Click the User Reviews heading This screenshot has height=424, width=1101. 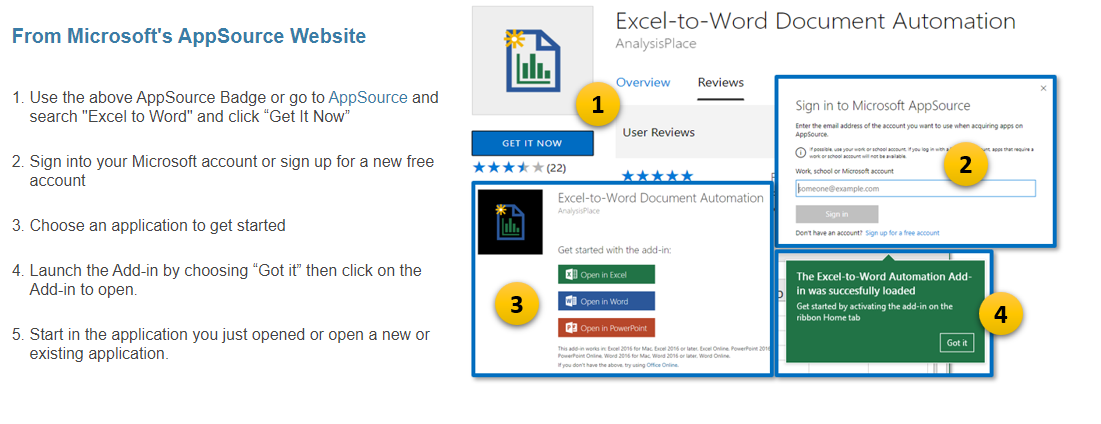(x=659, y=132)
